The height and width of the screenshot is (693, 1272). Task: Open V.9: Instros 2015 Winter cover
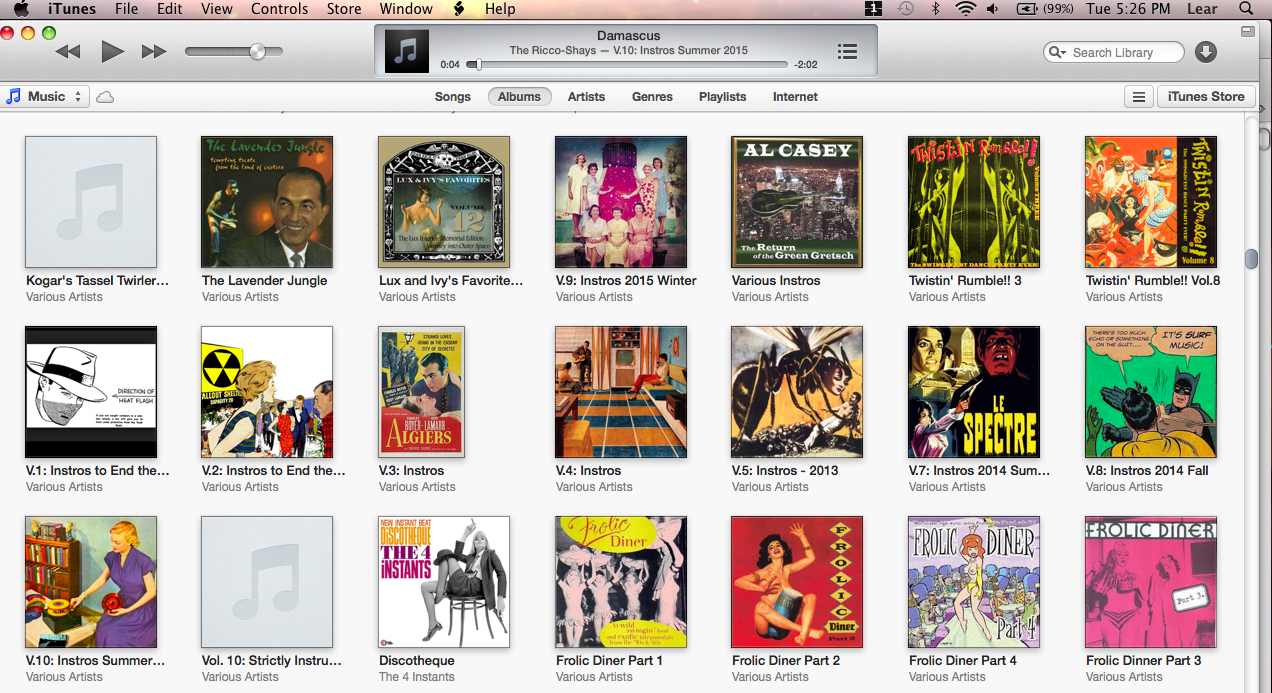pyautogui.click(x=621, y=202)
